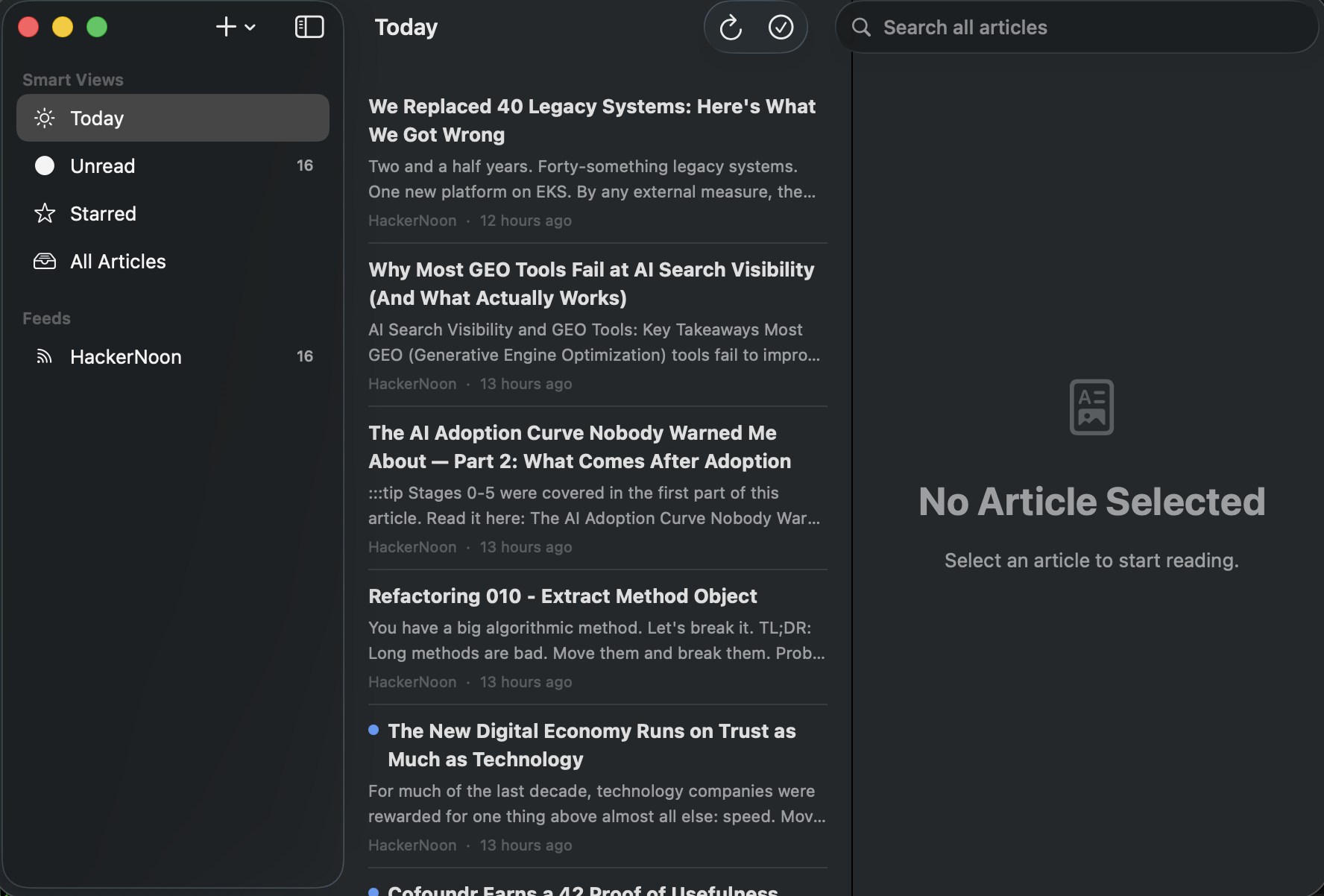Viewport: 1324px width, 896px height.
Task: Click the HackerNoon RSS feed icon
Action: pyautogui.click(x=45, y=356)
